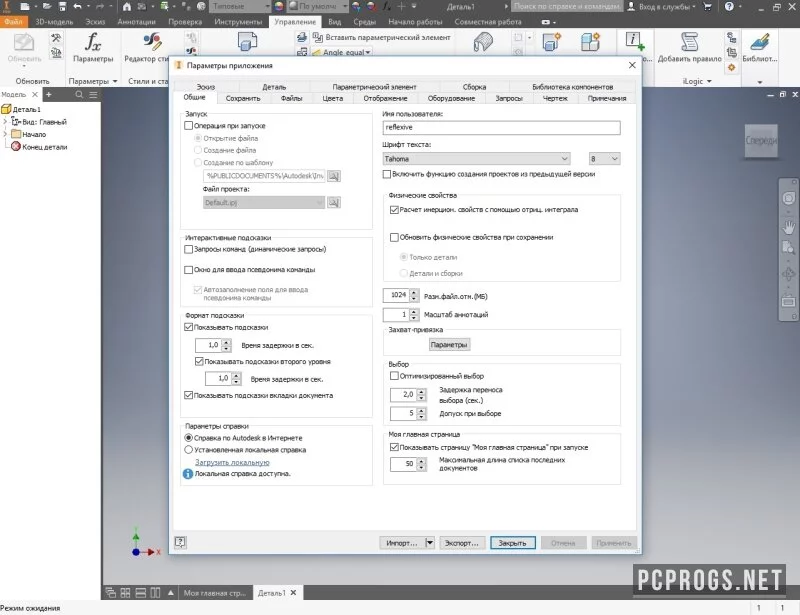
Task: Click the iProperties insert icon
Action: (x=634, y=41)
